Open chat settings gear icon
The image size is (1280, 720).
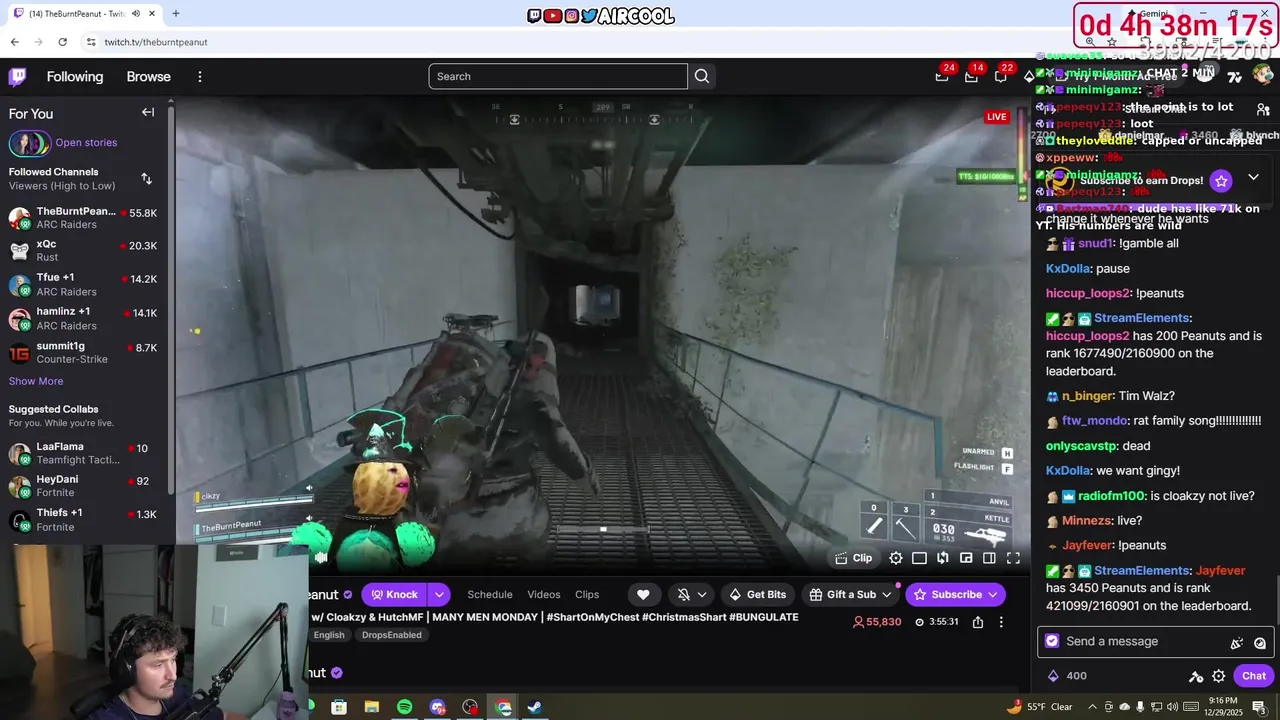(1218, 676)
